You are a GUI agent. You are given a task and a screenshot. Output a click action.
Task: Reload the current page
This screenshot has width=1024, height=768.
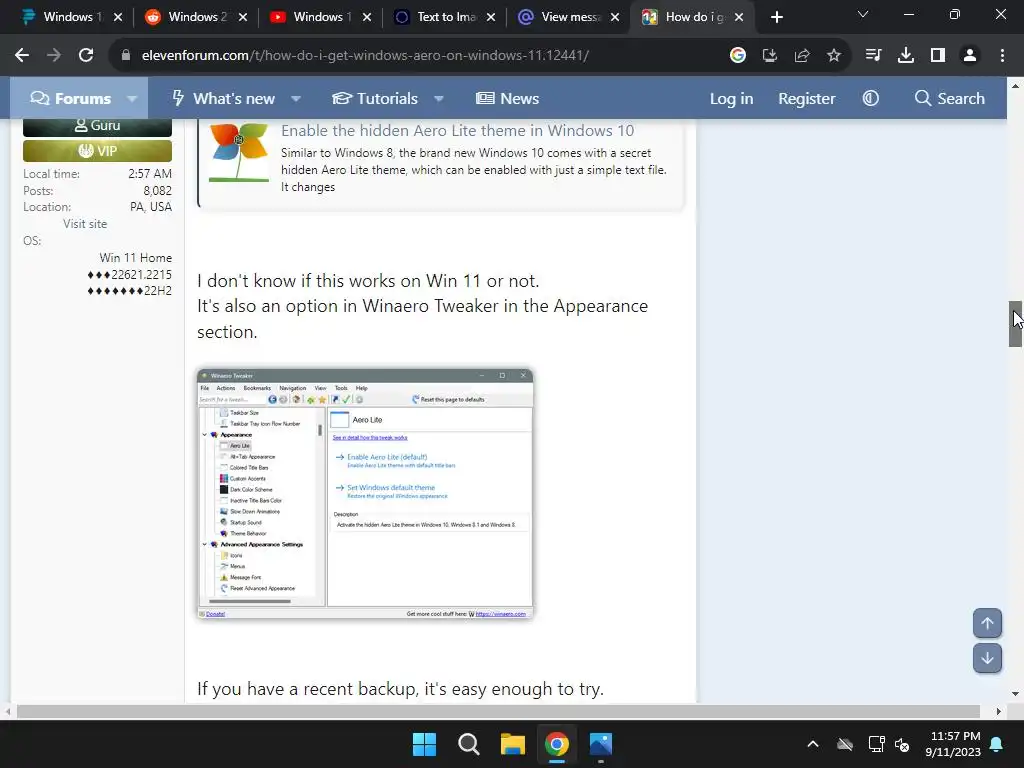click(x=86, y=56)
